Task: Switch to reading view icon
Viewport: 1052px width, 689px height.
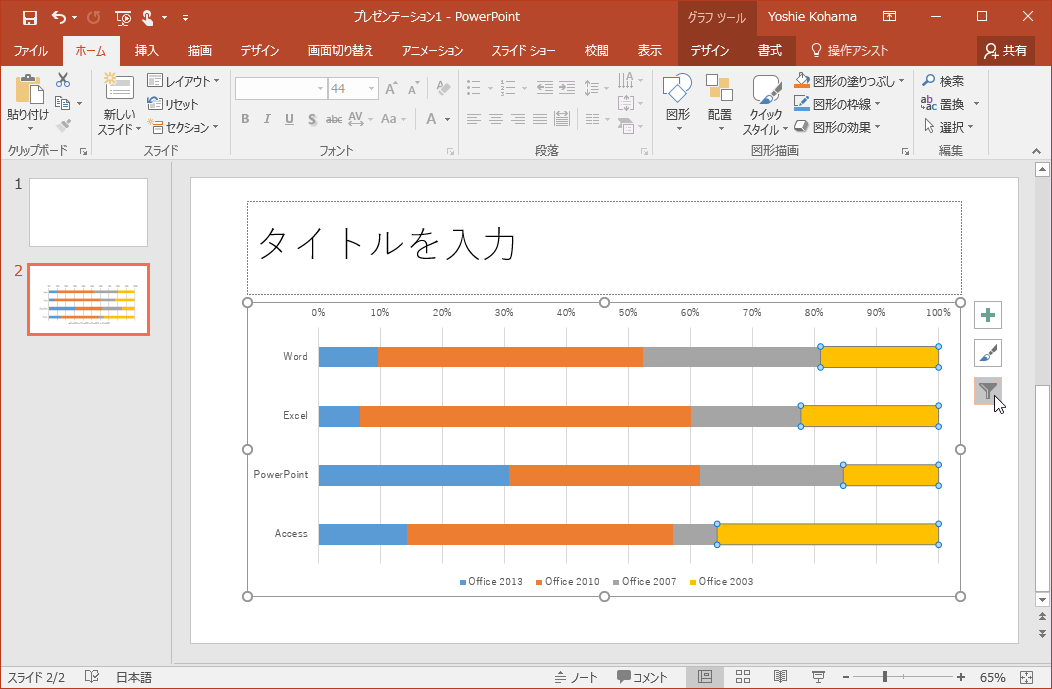Action: click(780, 676)
